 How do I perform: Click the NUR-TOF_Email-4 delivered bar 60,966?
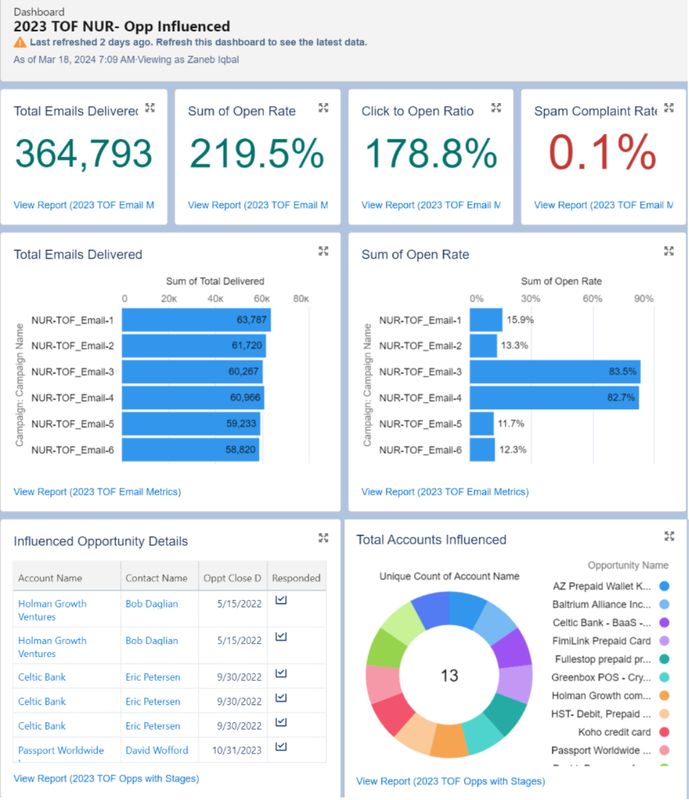[x=193, y=397]
